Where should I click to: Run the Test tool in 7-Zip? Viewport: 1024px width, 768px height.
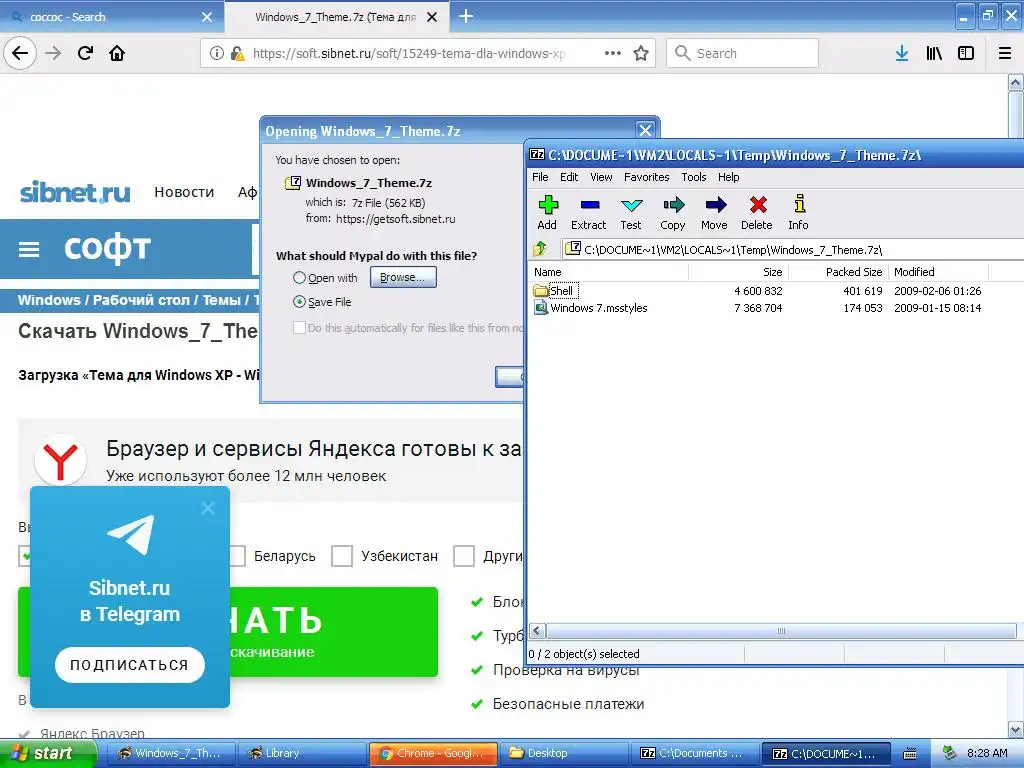click(x=631, y=213)
